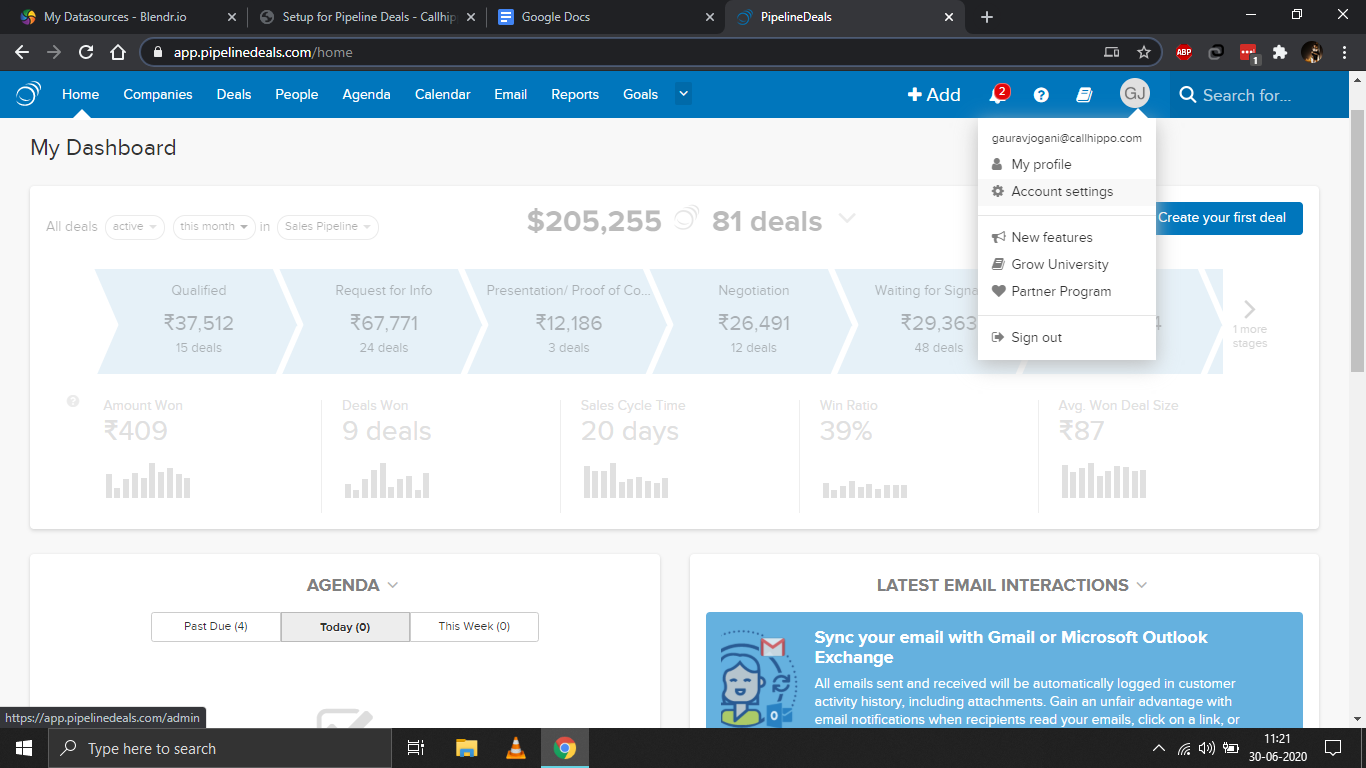Click the Qualified pipeline stage
The image size is (1366, 768).
[198, 321]
